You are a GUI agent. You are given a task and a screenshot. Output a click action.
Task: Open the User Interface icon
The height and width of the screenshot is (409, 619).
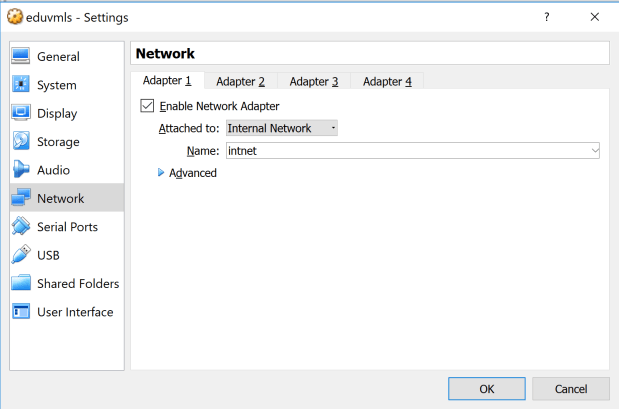(21, 312)
